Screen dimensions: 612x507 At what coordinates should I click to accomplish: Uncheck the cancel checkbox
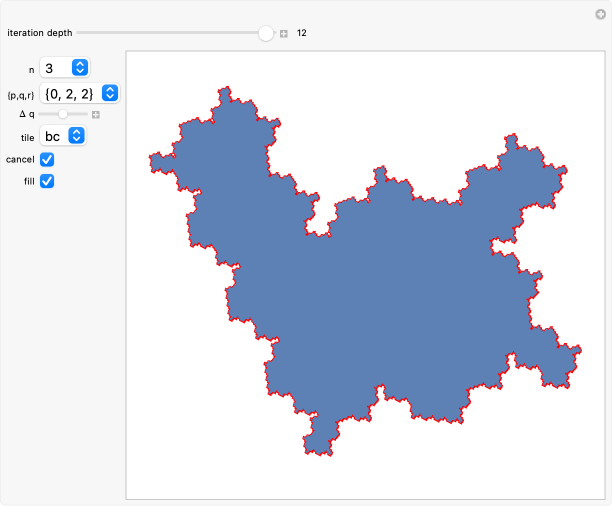coord(47,160)
